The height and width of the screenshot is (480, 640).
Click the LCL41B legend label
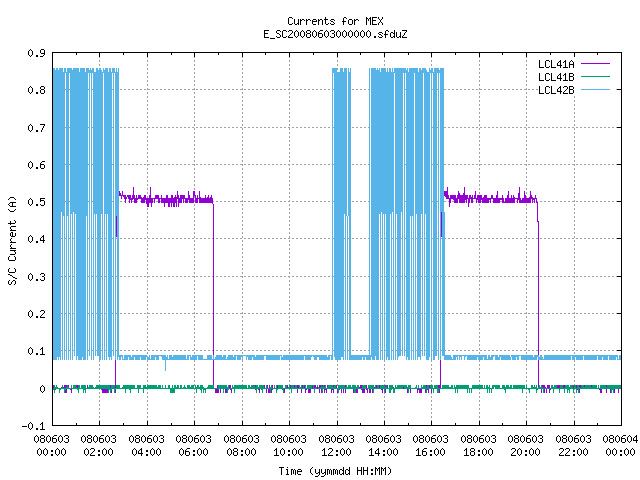click(556, 77)
